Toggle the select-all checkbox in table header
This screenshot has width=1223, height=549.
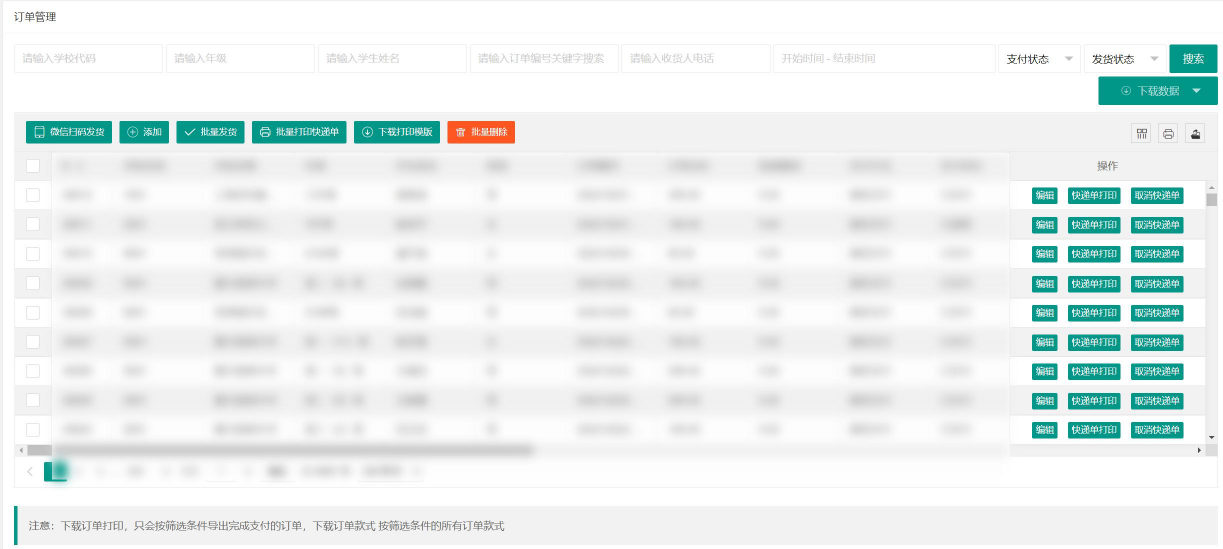[33, 166]
